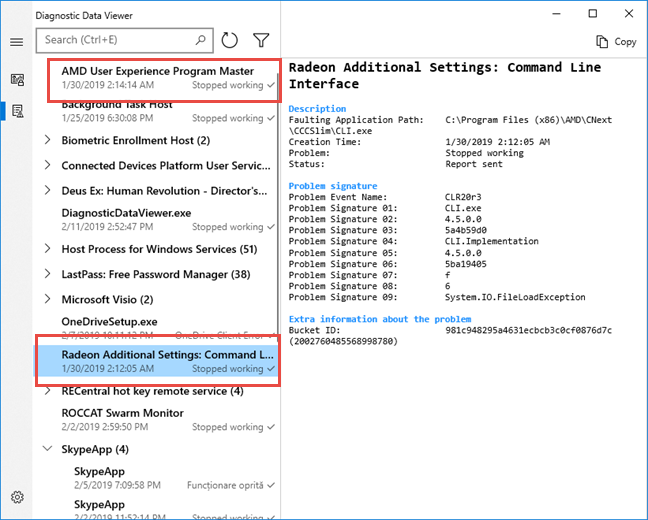The width and height of the screenshot is (648, 520).
Task: Click the report list scrollbar
Action: tap(279, 207)
